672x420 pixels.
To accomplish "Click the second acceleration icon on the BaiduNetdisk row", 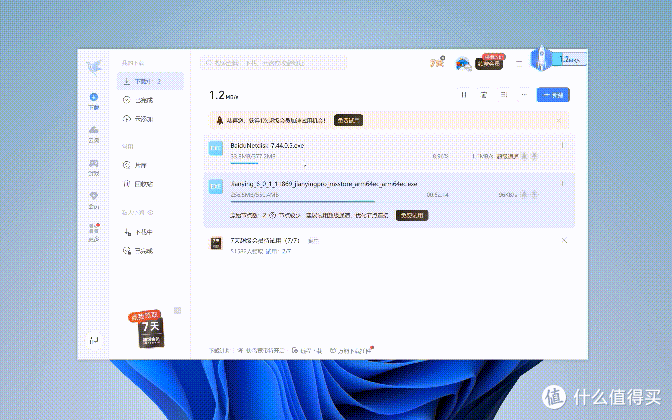I will pyautogui.click(x=534, y=156).
